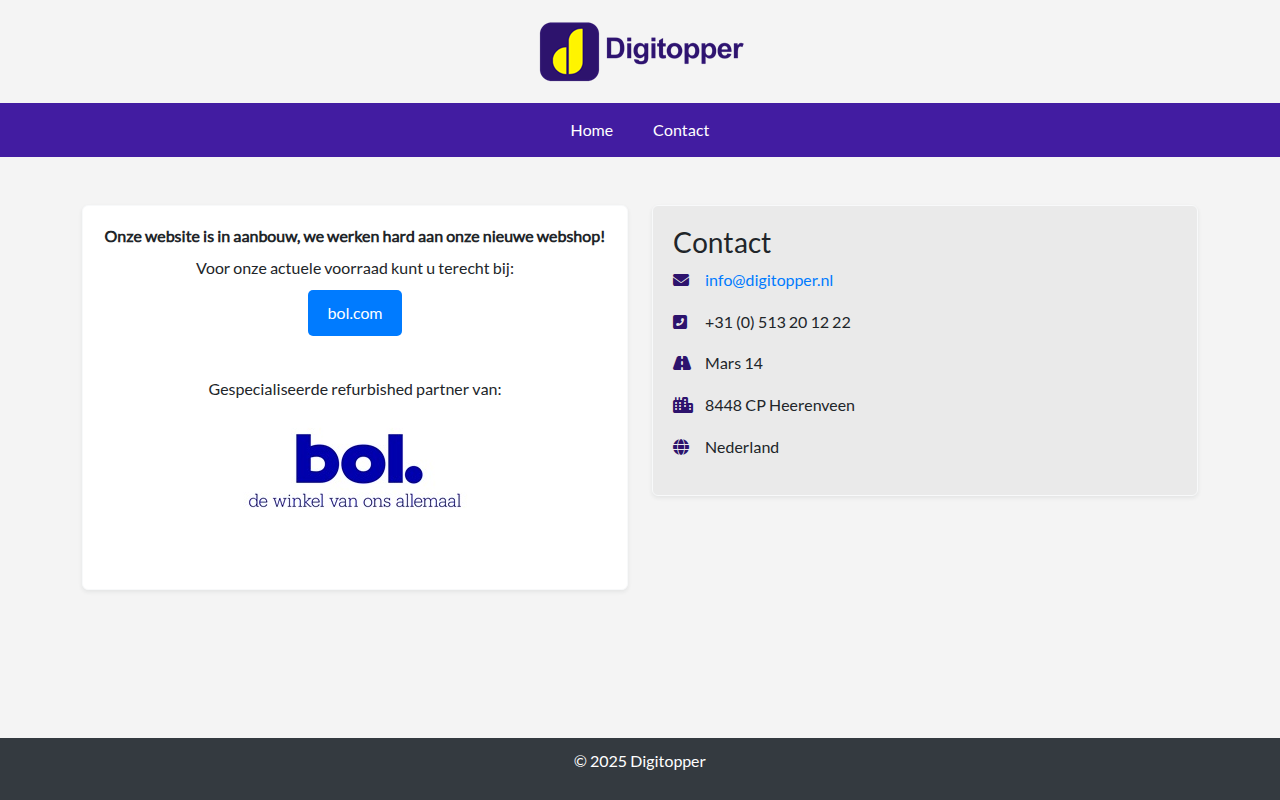The image size is (1280, 800).
Task: Go to the Contact page in navigation
Action: coord(681,130)
